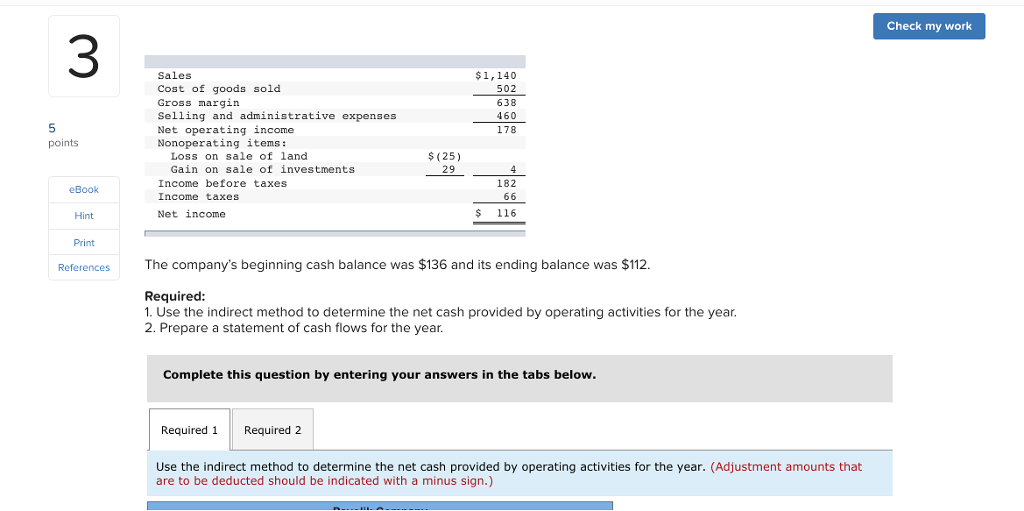This screenshot has width=1024, height=511.
Task: Show the Hint for this question
Action: click(x=84, y=216)
